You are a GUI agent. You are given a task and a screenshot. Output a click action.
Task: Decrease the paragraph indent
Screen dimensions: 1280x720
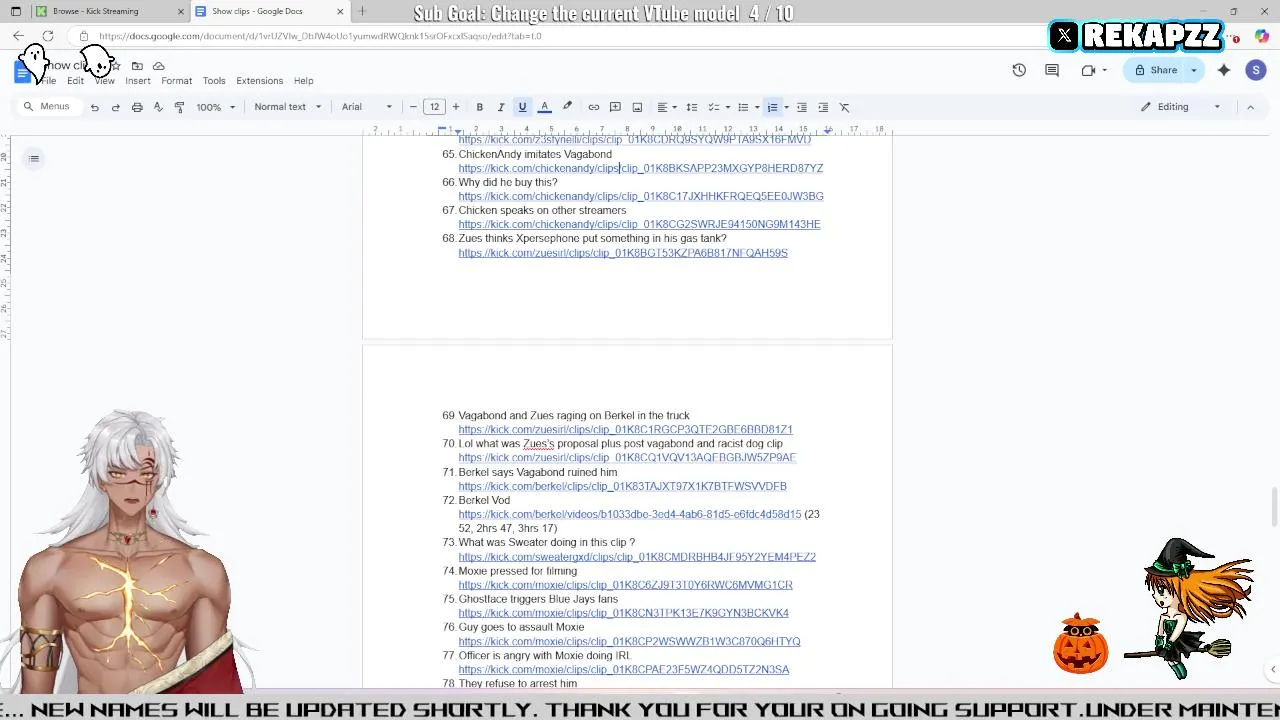(801, 107)
